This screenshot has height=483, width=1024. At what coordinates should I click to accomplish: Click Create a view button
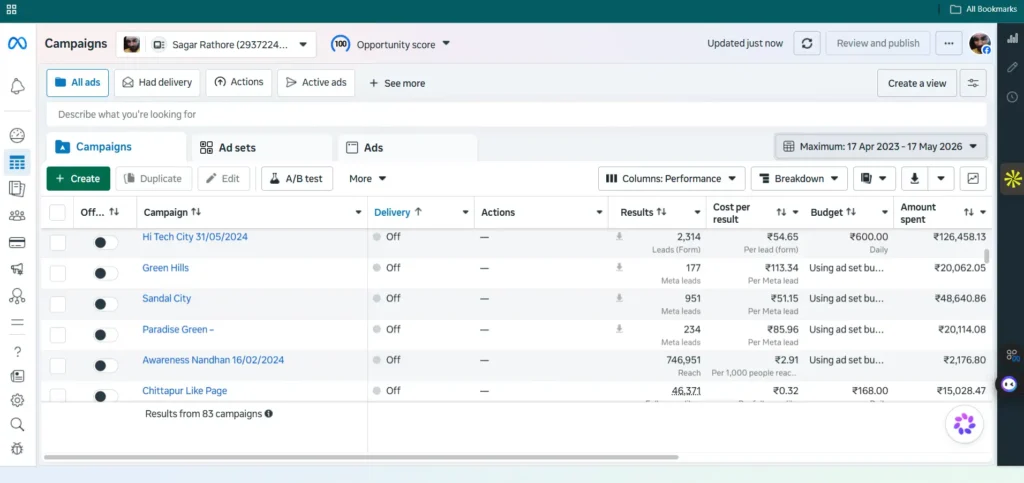point(917,83)
